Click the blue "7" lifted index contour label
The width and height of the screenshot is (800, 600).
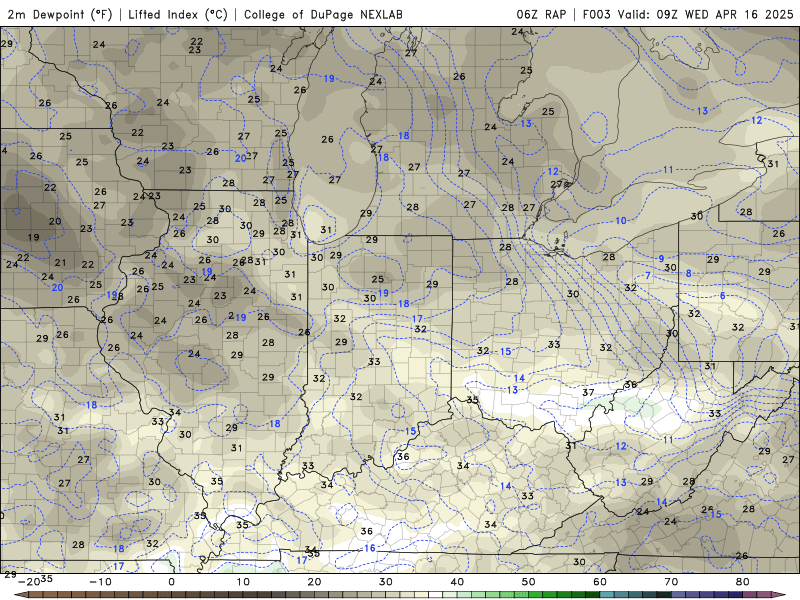[648, 276]
